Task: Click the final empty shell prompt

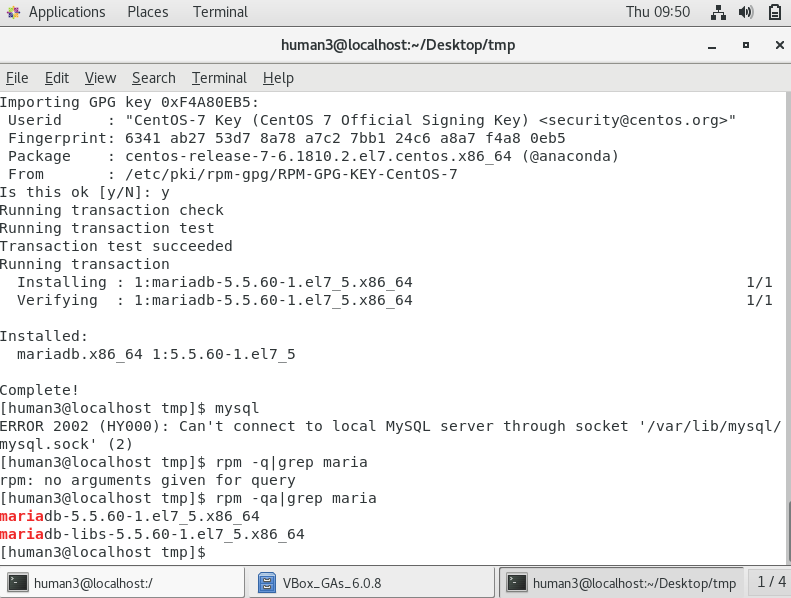Action: [x=103, y=553]
